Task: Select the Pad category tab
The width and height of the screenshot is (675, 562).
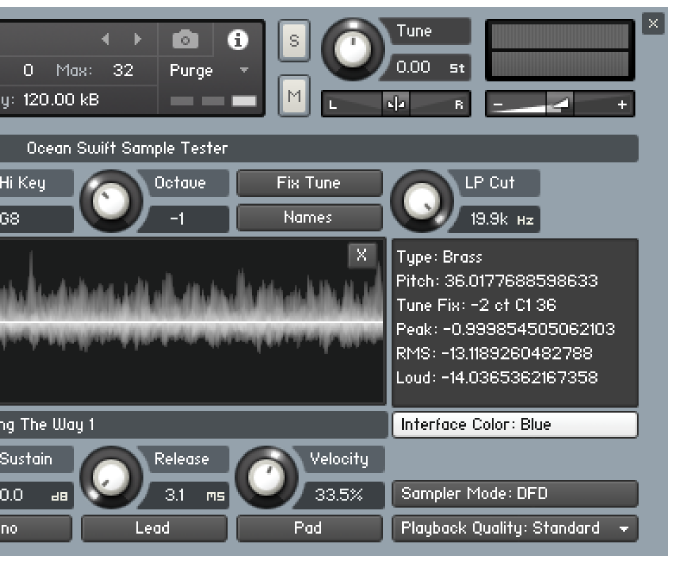Action: pyautogui.click(x=309, y=528)
